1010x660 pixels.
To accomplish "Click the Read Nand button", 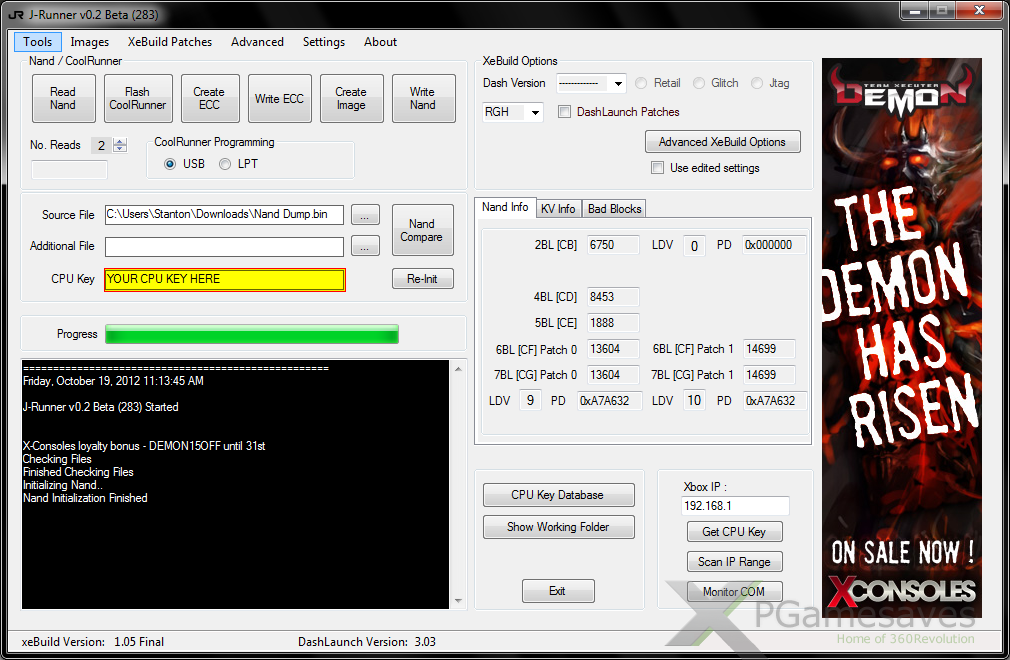I will point(63,98).
